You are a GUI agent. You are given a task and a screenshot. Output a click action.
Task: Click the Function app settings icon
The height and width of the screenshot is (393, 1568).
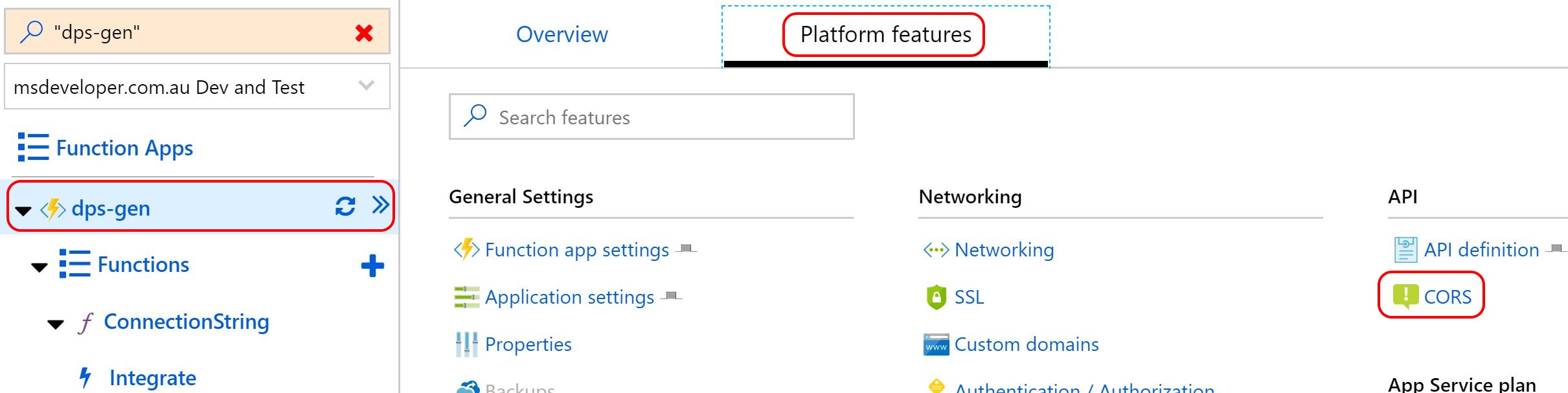466,249
